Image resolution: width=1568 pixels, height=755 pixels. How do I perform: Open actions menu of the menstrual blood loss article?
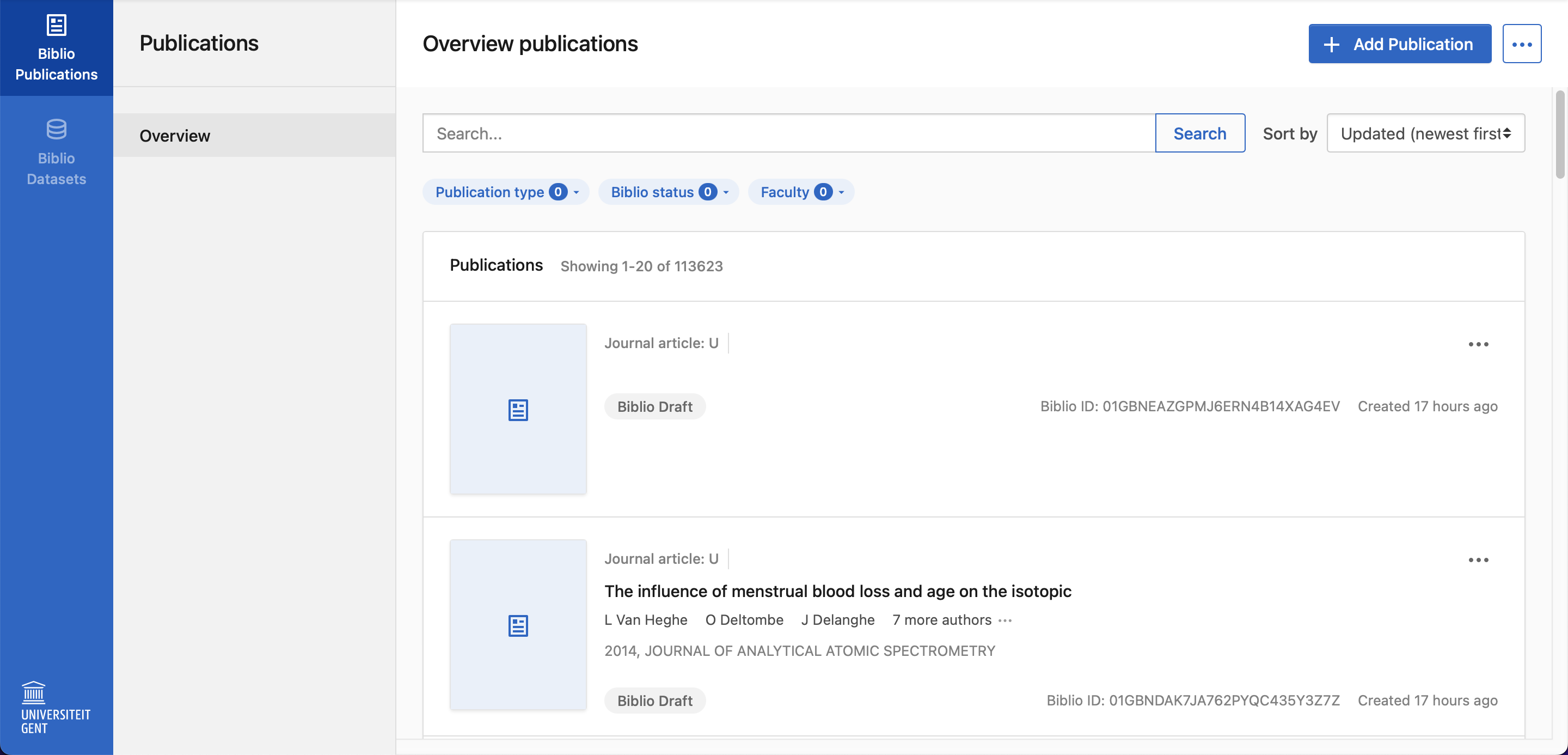click(x=1479, y=559)
